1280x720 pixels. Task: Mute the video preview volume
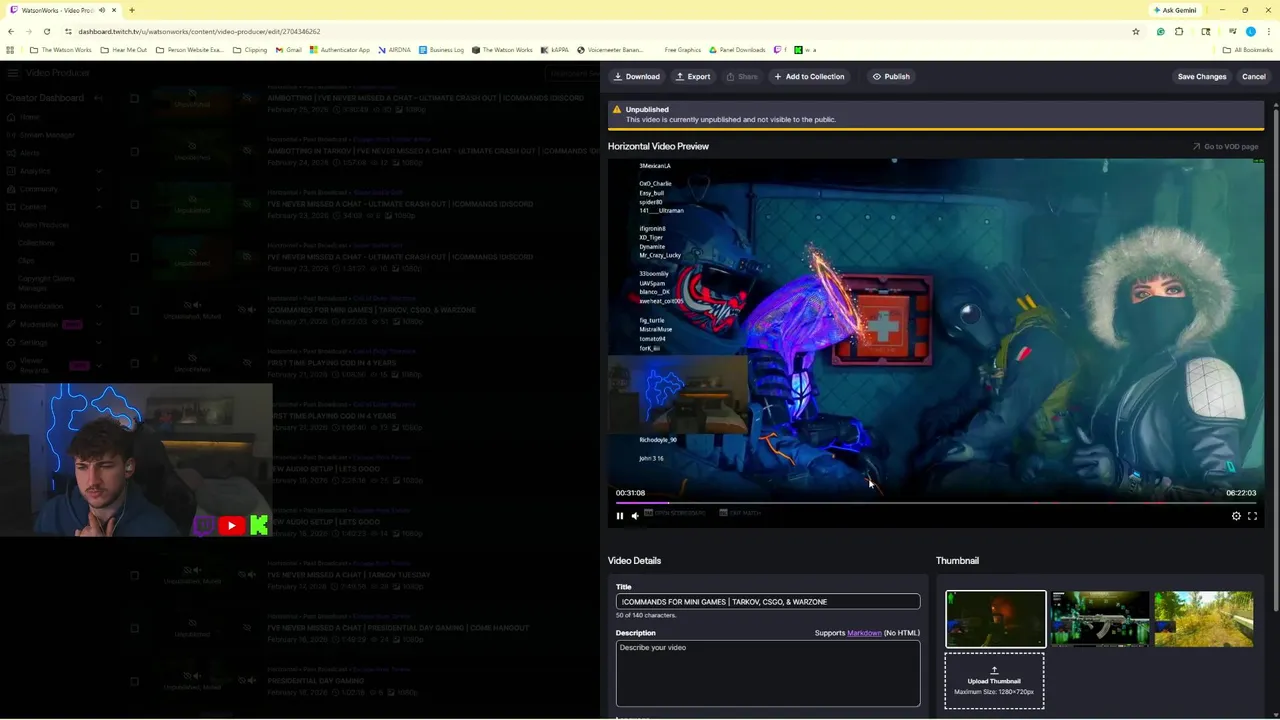635,516
